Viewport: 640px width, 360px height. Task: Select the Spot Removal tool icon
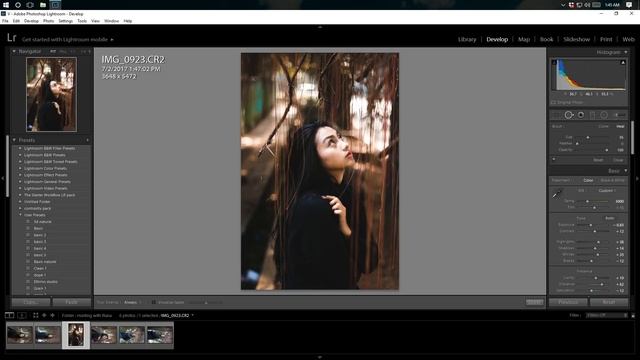pos(569,115)
